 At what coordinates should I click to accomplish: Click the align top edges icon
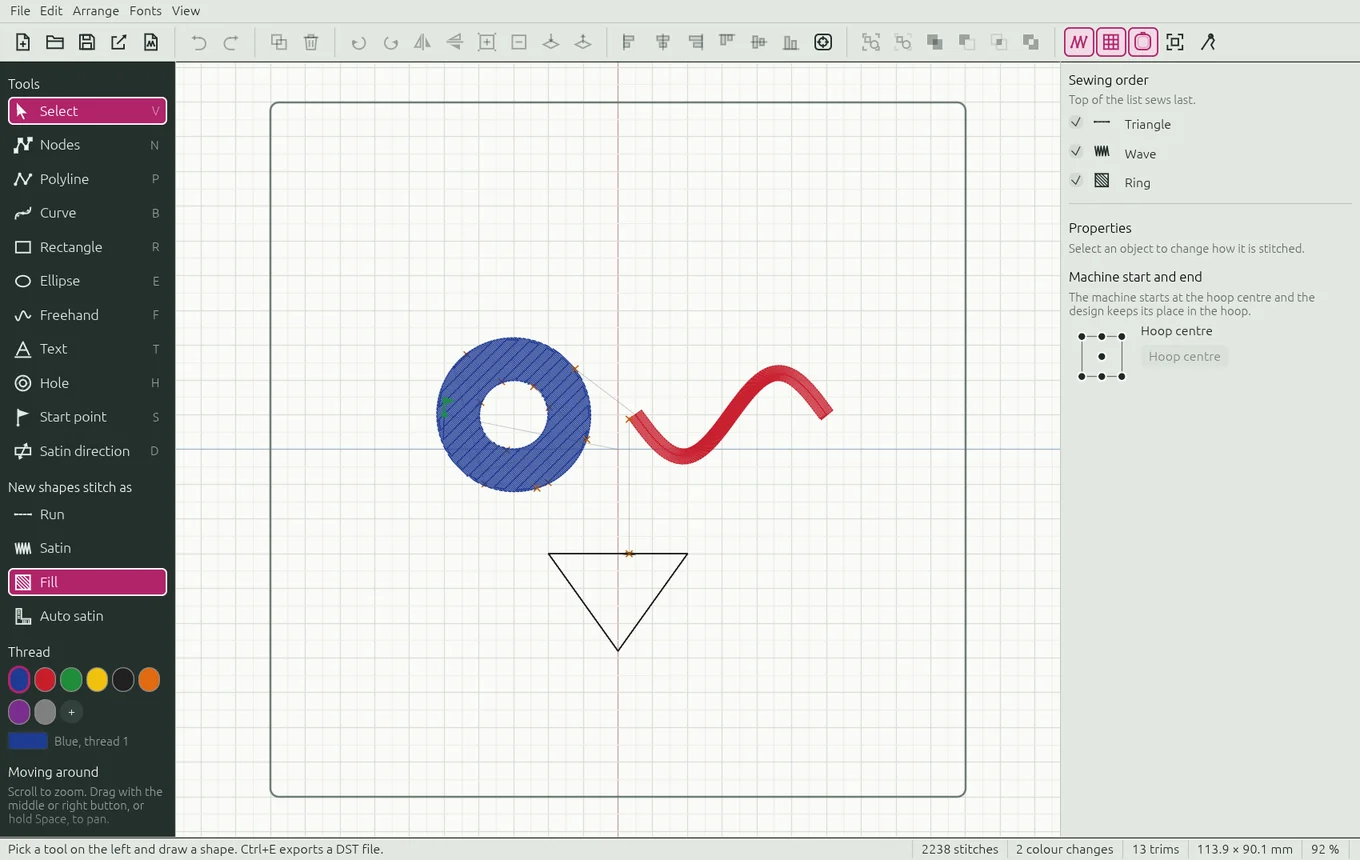click(727, 42)
